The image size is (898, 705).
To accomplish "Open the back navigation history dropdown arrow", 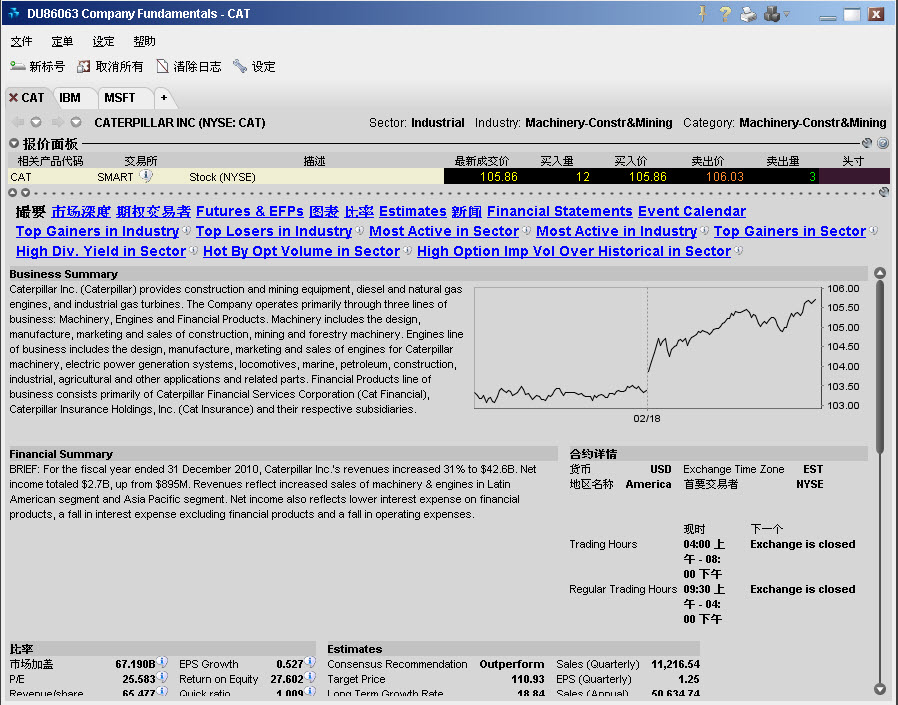I will point(36,123).
